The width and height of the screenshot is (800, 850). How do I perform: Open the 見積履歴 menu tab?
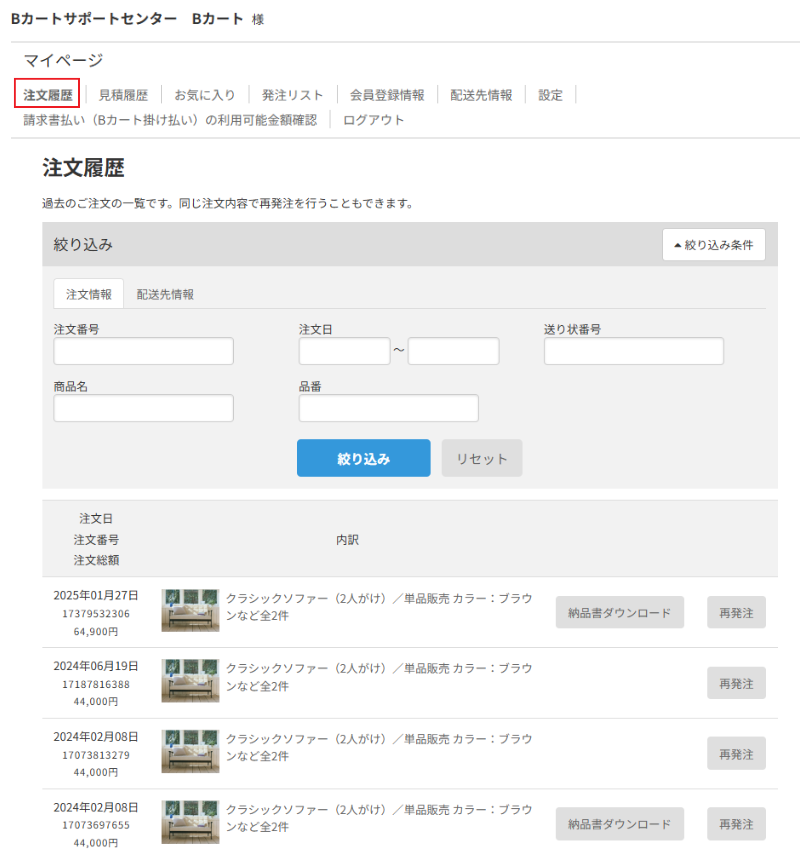[x=123, y=95]
